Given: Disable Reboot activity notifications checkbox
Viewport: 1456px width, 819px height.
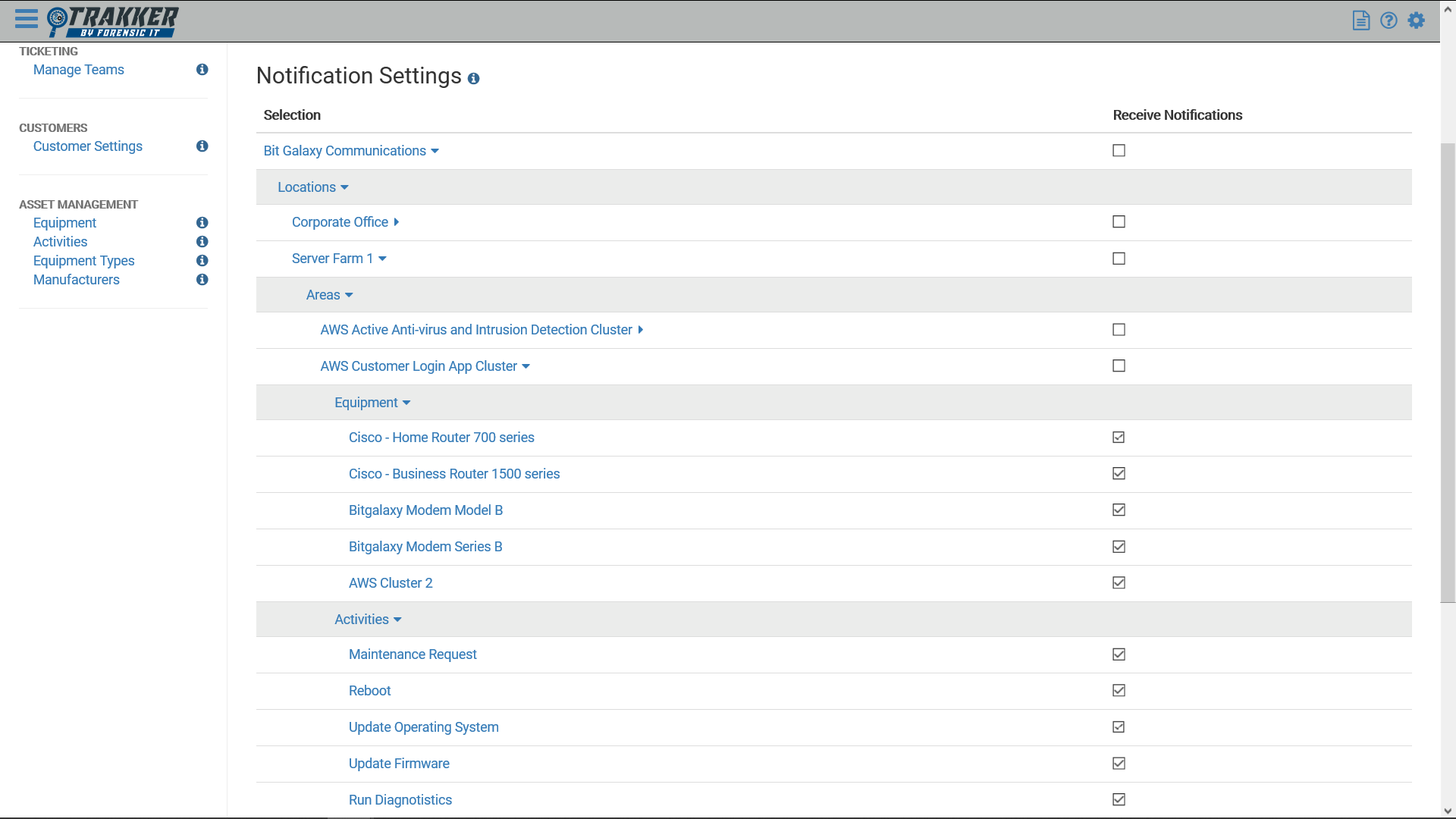Looking at the screenshot, I should [x=1119, y=691].
